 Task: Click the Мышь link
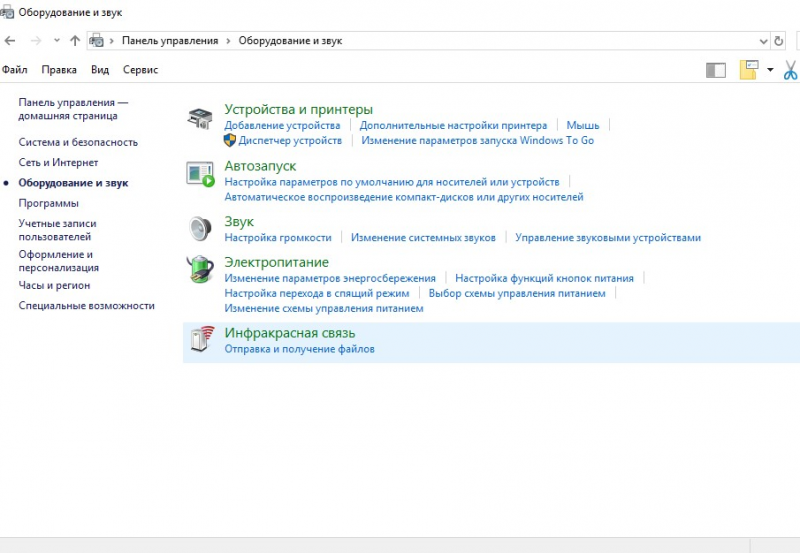(583, 125)
